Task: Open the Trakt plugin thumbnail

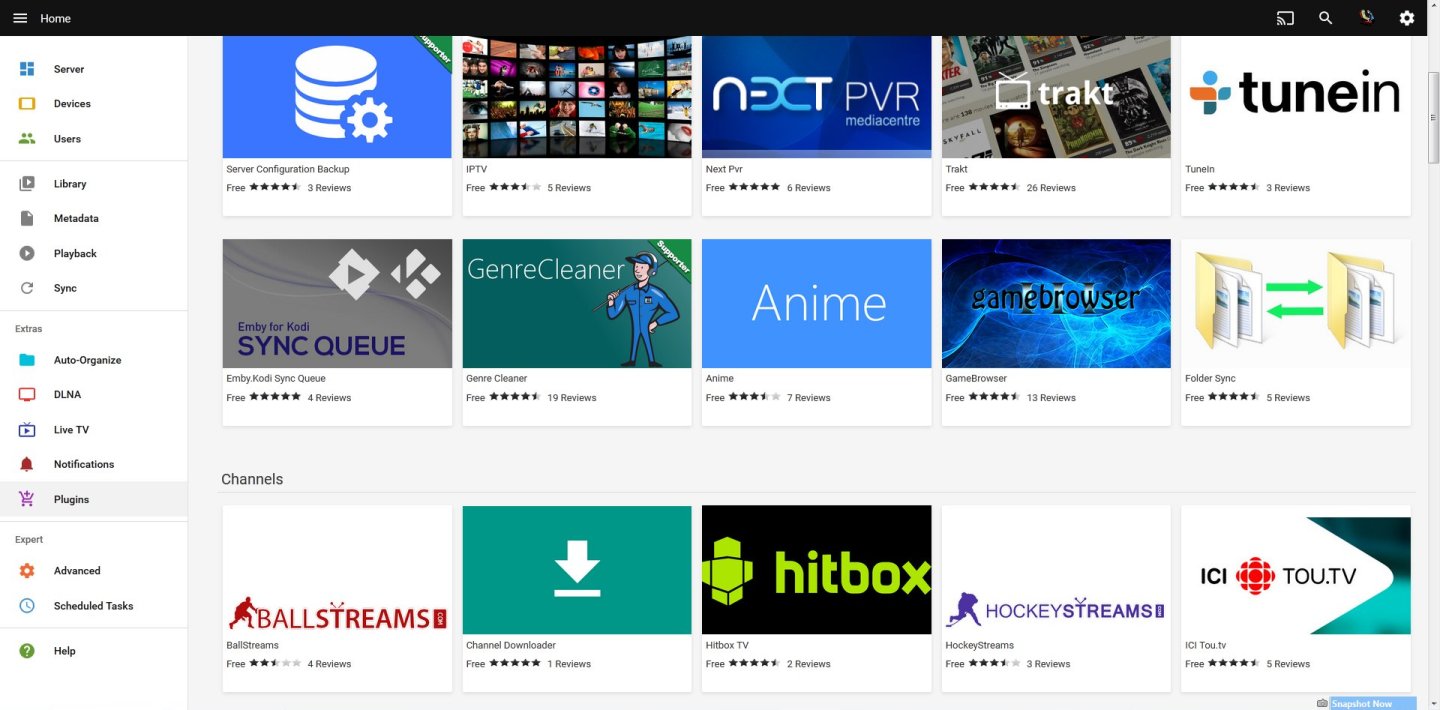Action: (1056, 97)
